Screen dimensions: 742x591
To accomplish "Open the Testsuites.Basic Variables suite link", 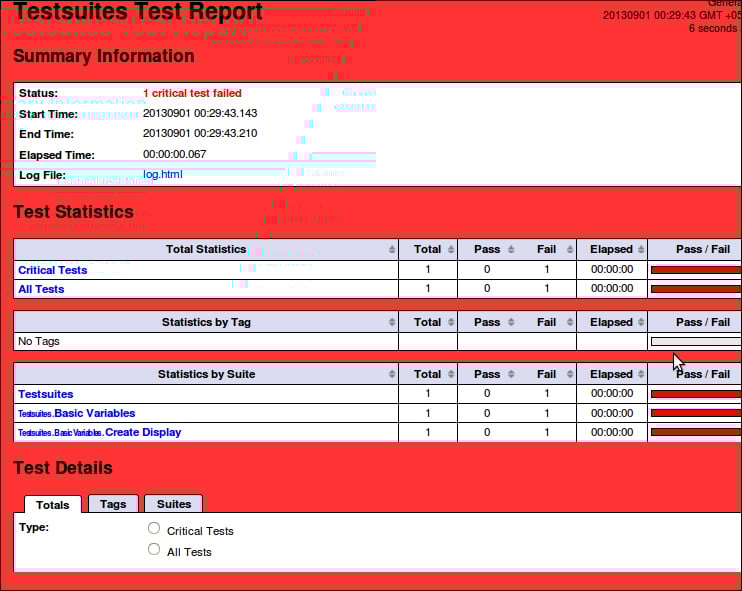I will tap(77, 413).
